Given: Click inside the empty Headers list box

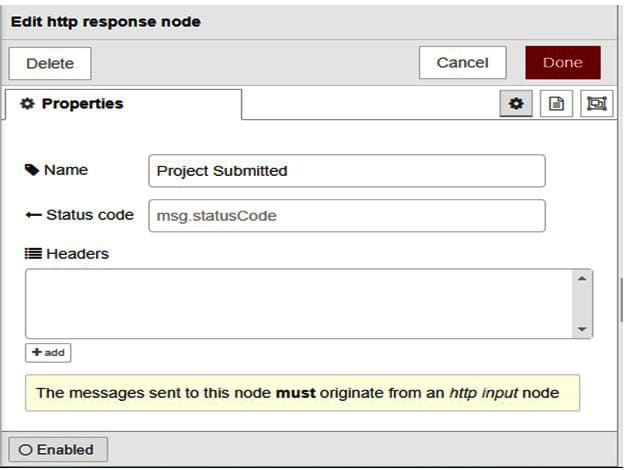Looking at the screenshot, I should pyautogui.click(x=298, y=303).
